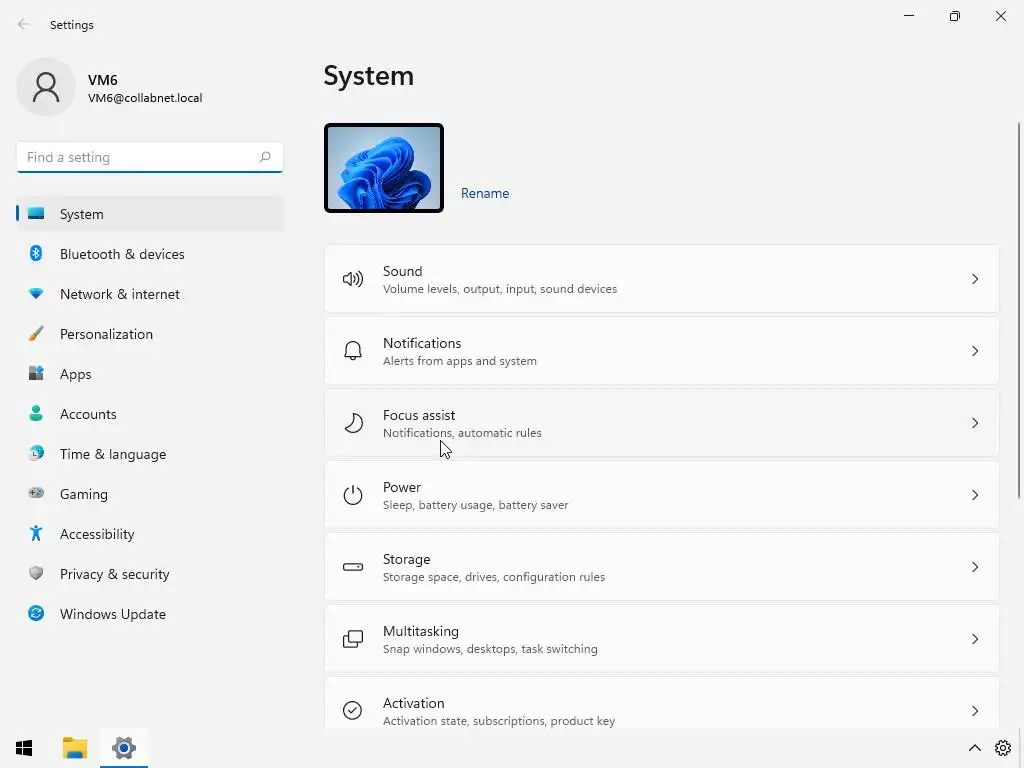Click the Personalization paintbrush icon
1024x768 pixels.
pos(36,334)
